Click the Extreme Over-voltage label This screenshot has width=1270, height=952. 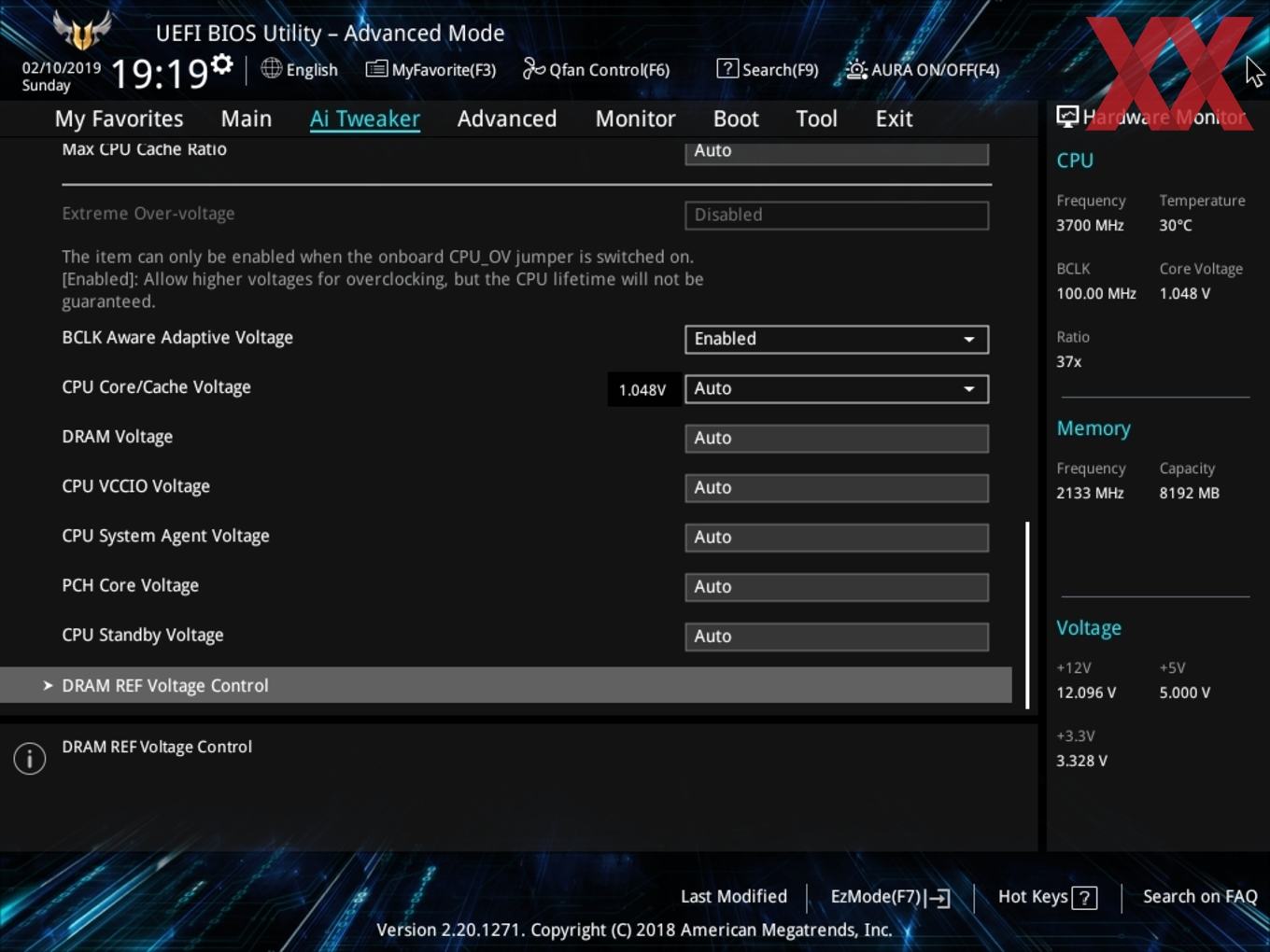148,213
